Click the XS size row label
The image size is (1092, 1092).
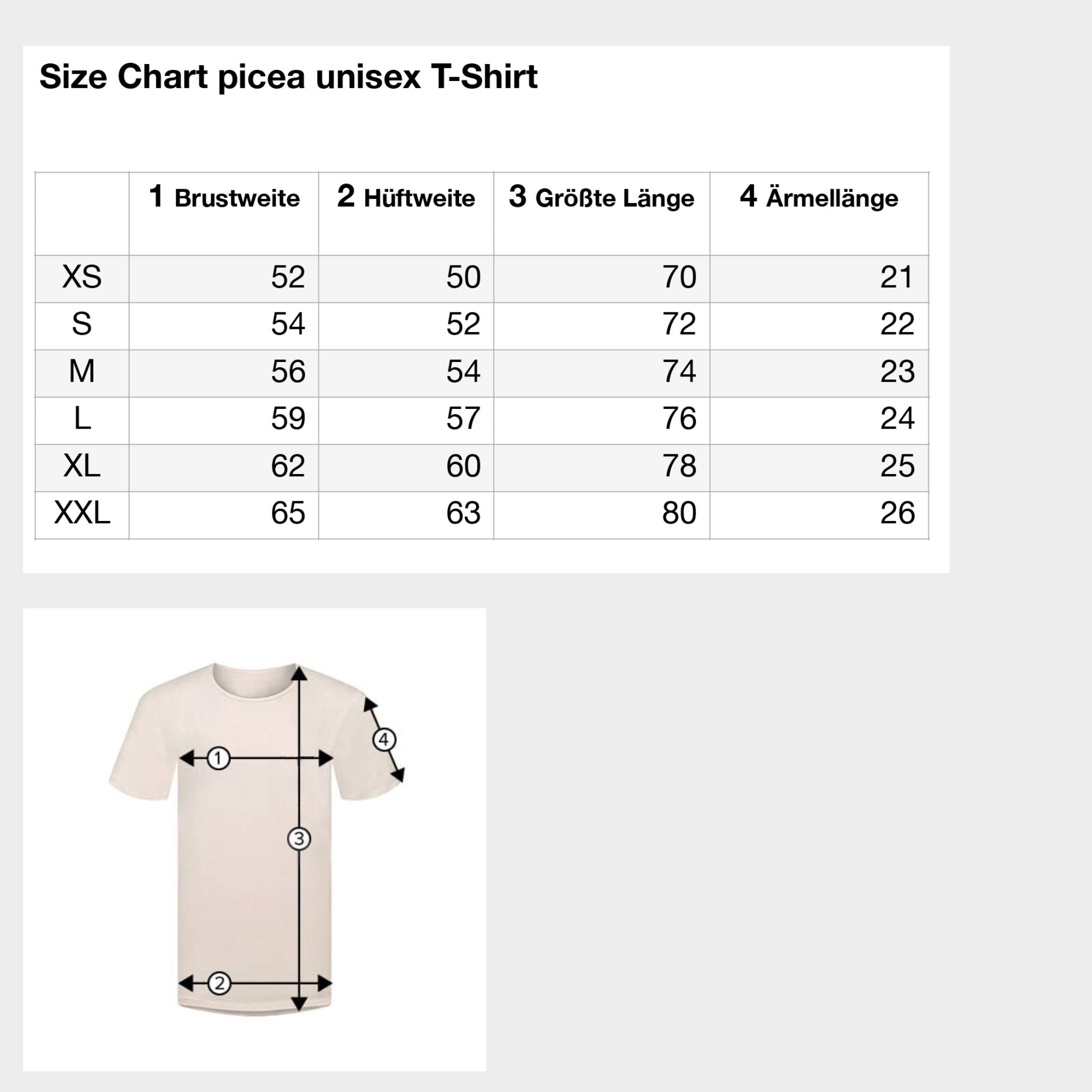tap(82, 277)
